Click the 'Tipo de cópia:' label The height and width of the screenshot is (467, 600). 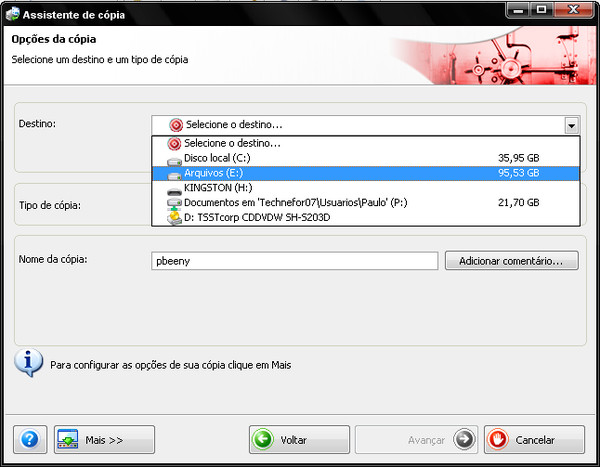tap(50, 206)
